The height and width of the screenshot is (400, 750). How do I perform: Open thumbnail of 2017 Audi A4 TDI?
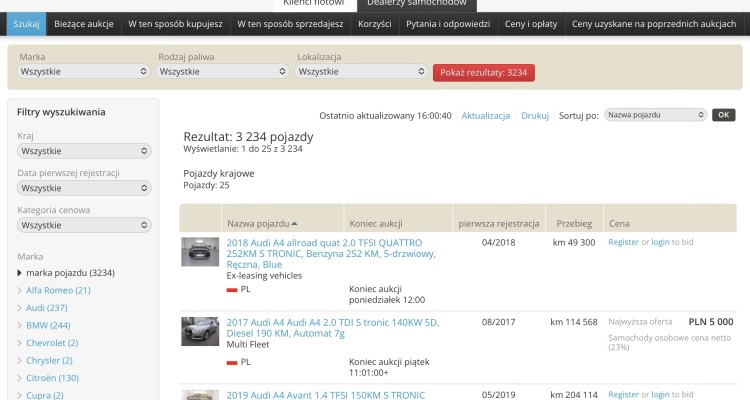point(200,331)
